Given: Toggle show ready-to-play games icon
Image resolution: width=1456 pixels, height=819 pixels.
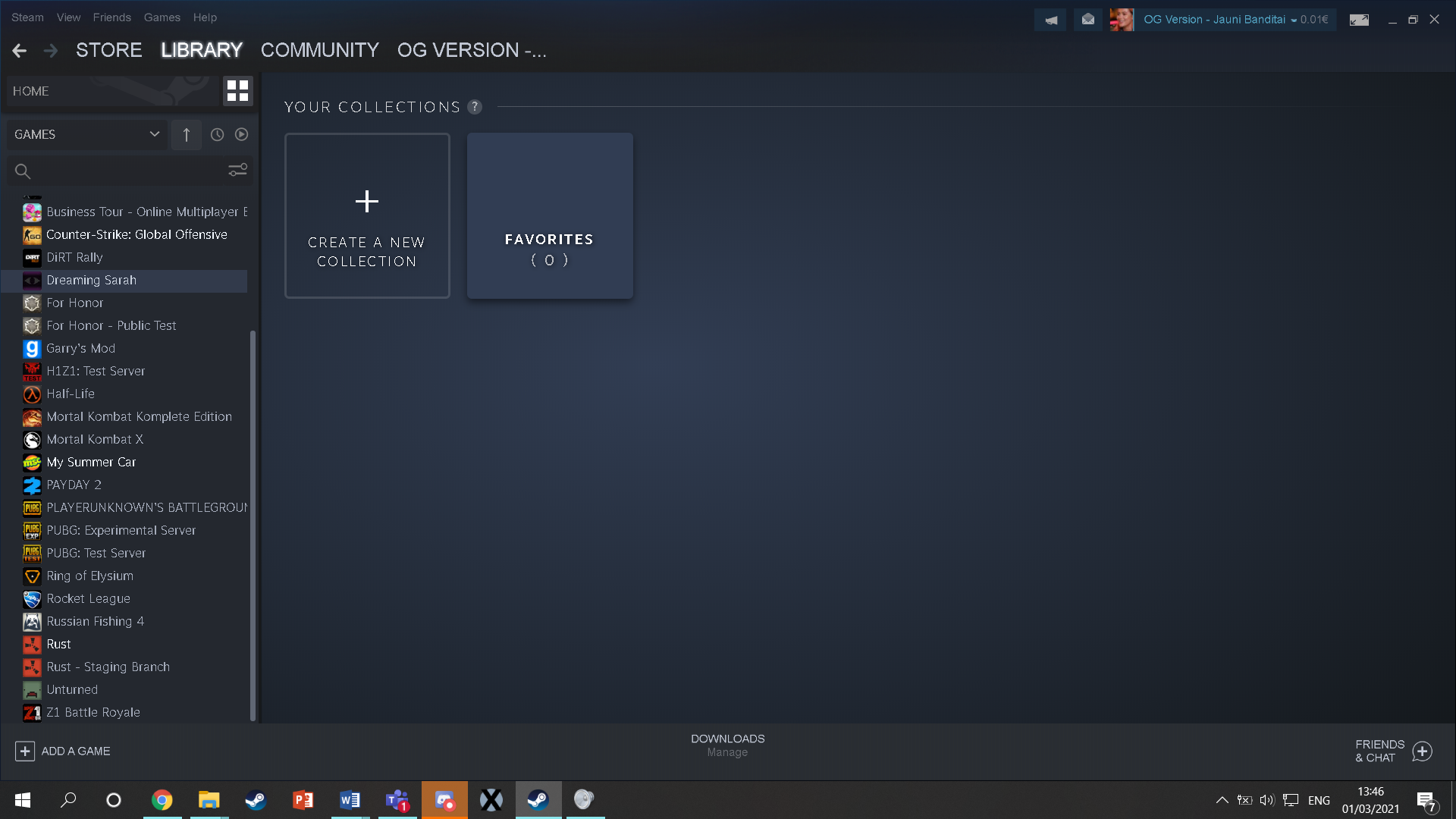Looking at the screenshot, I should 241,134.
